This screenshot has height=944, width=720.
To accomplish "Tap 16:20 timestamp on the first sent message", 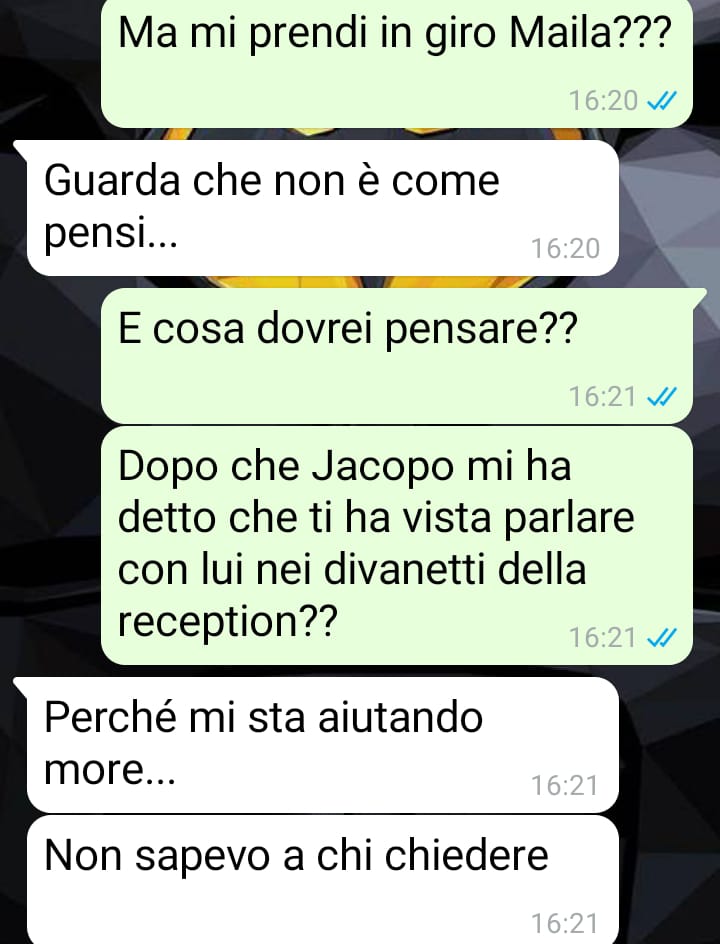I will pos(603,101).
